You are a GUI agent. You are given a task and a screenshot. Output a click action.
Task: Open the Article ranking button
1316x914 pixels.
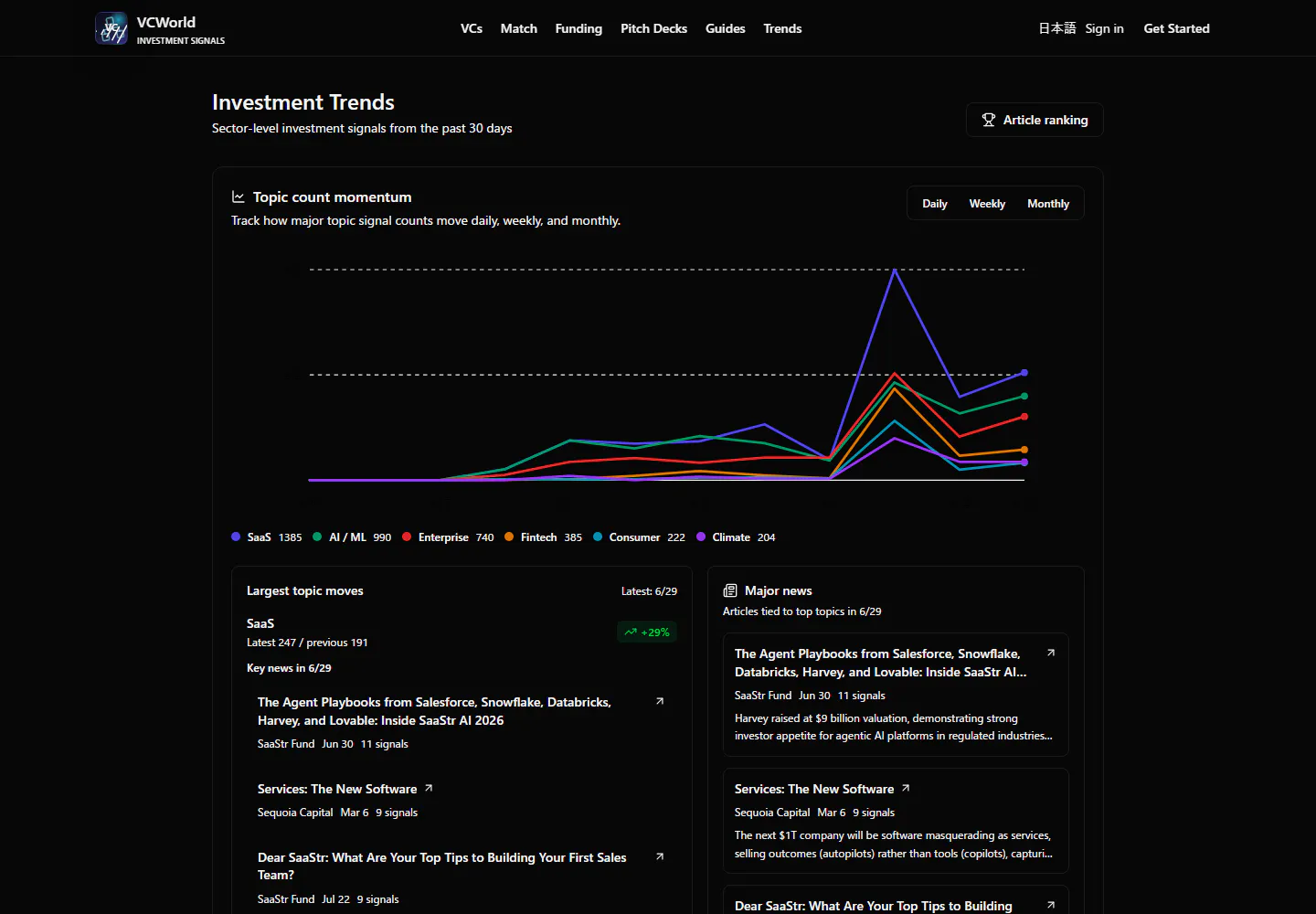[1035, 120]
